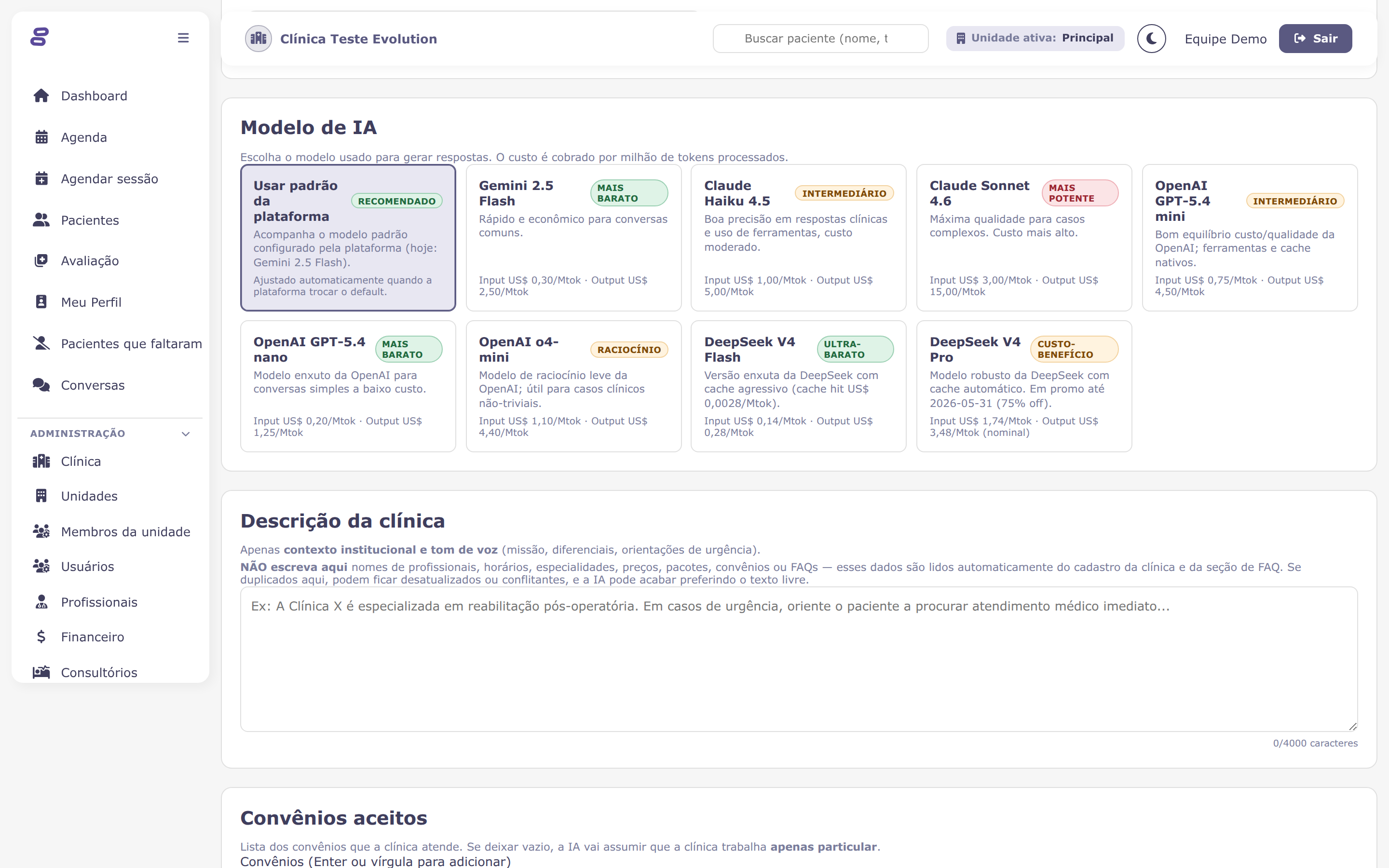Select the Gemini 2.5 Flash model card
Screen dimensions: 1389x868
pyautogui.click(x=573, y=238)
